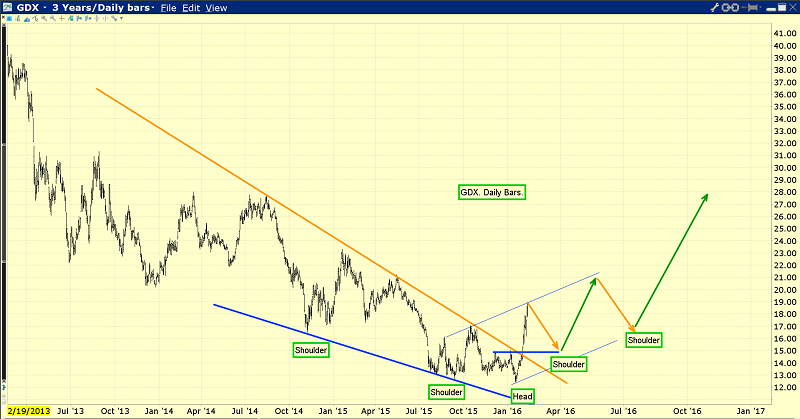
Task: Click the 28.00 price axis label
Action: coord(785,192)
